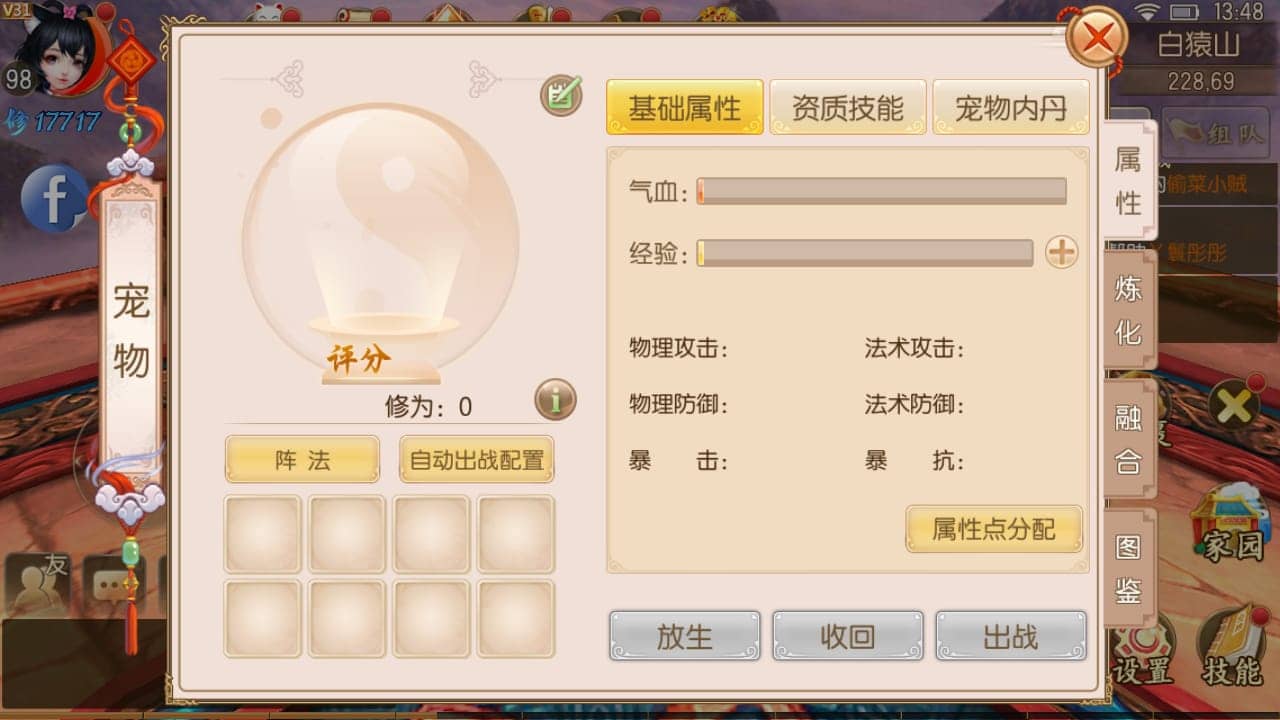Open the 技能 skills book icon
This screenshot has height=720, width=1280.
pyautogui.click(x=1232, y=648)
